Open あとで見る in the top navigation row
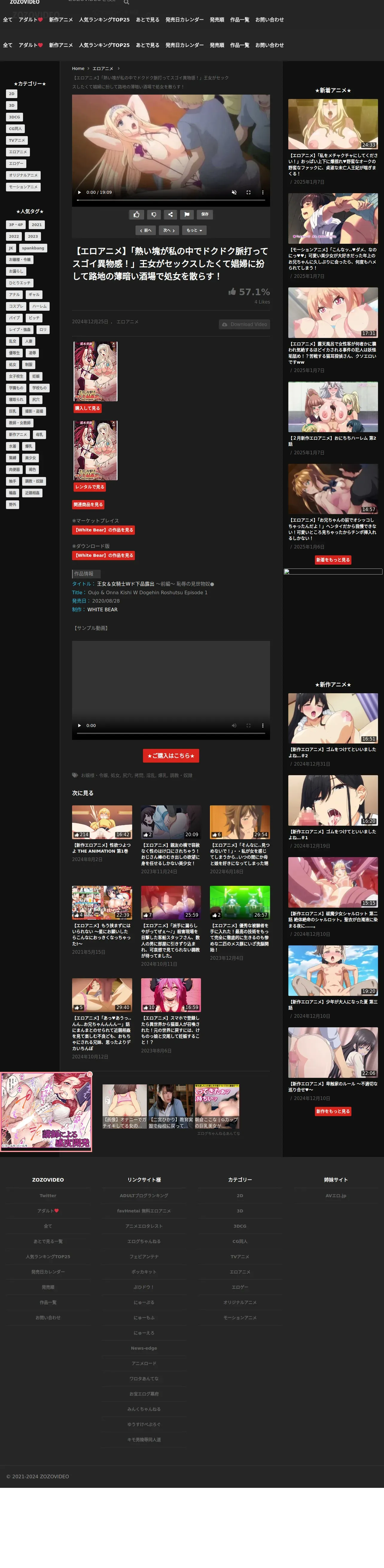The height and width of the screenshot is (1568, 384). click(147, 20)
